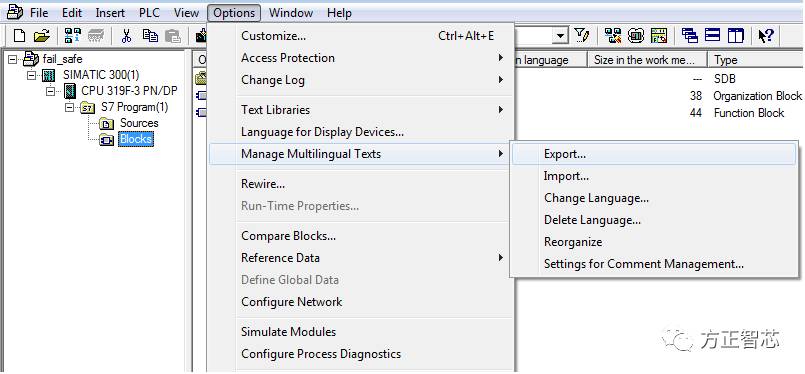Click the Cascade windows icon
This screenshot has height=374, width=805.
coord(689,35)
